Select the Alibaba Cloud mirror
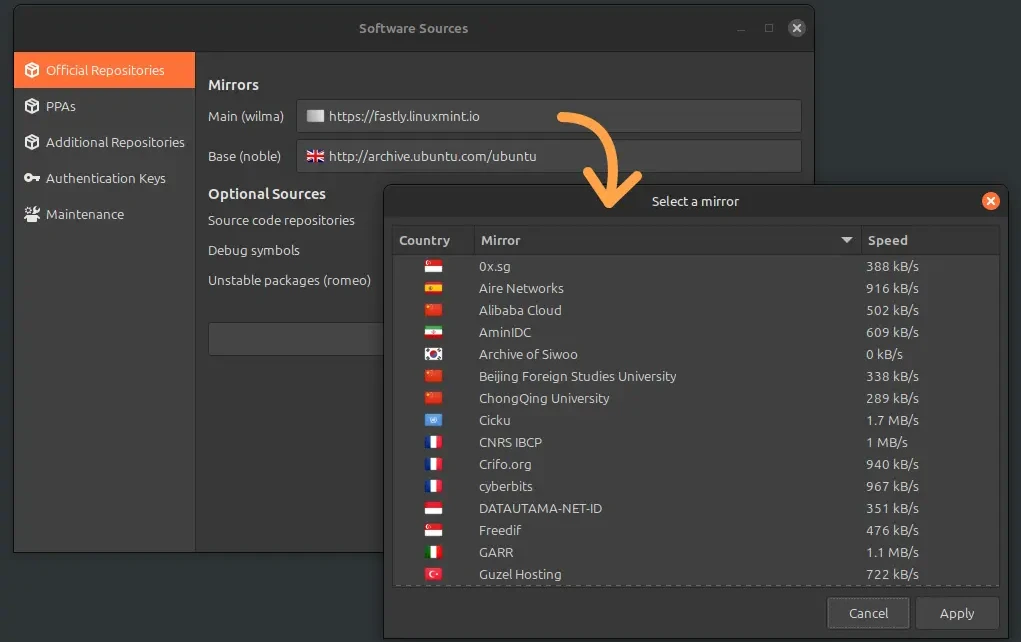 click(x=695, y=311)
